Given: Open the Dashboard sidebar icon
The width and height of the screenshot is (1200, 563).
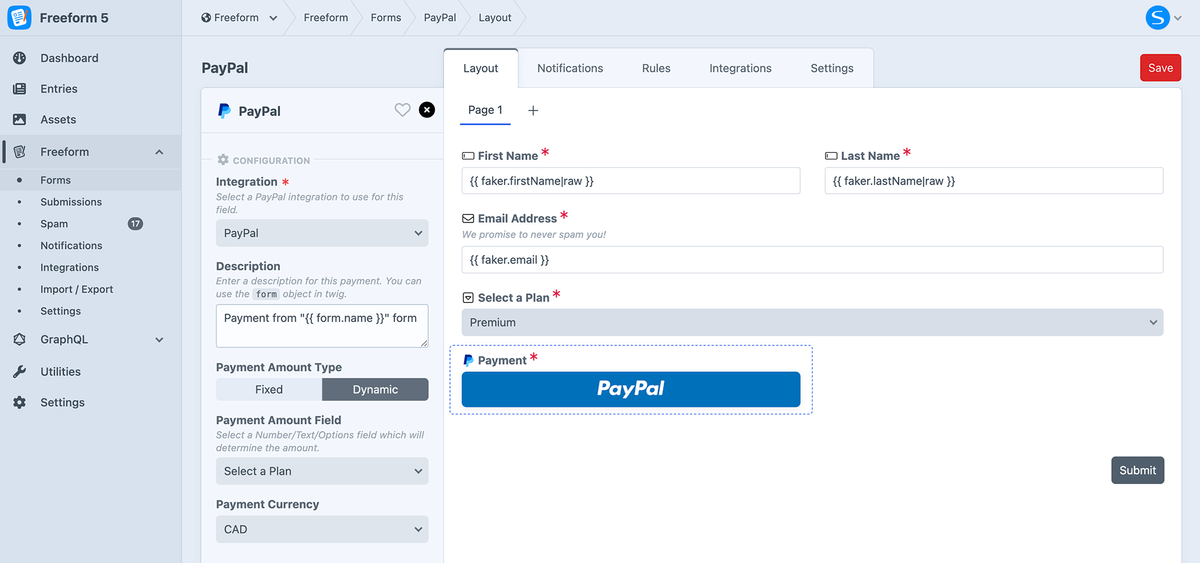Looking at the screenshot, I should point(19,58).
